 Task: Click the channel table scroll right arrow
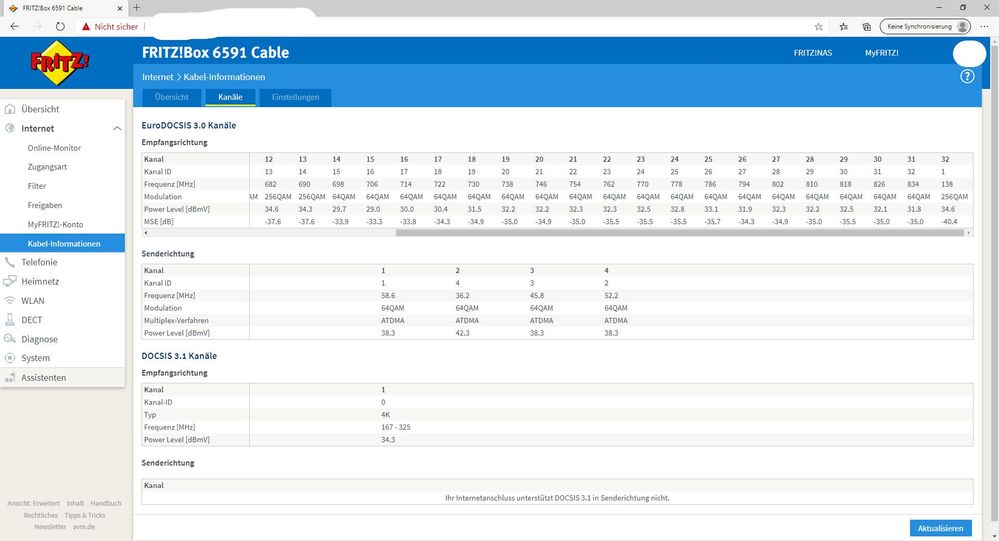click(x=968, y=233)
